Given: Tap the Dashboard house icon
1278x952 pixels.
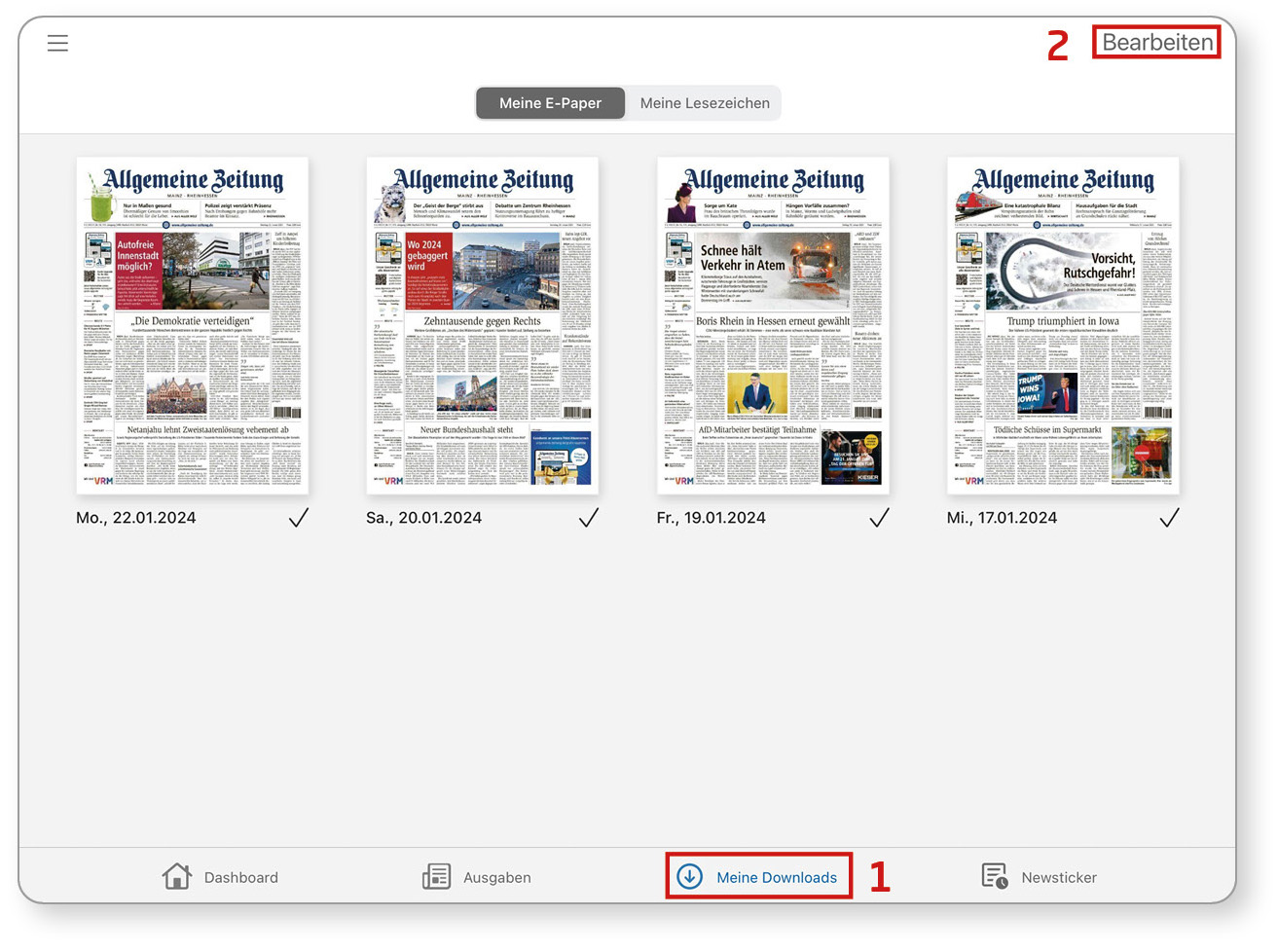Looking at the screenshot, I should point(177,876).
